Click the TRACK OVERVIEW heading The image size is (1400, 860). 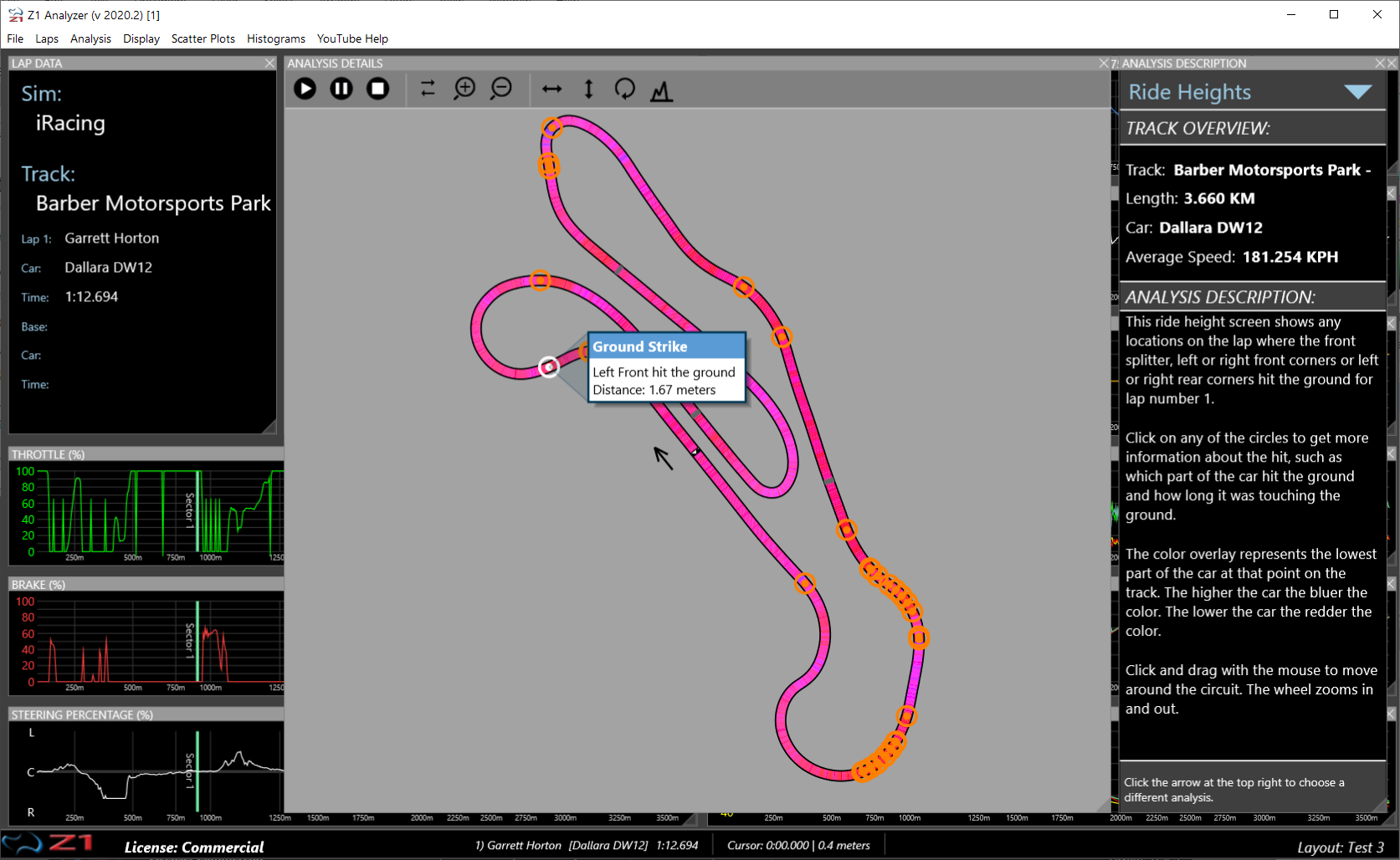[1197, 128]
